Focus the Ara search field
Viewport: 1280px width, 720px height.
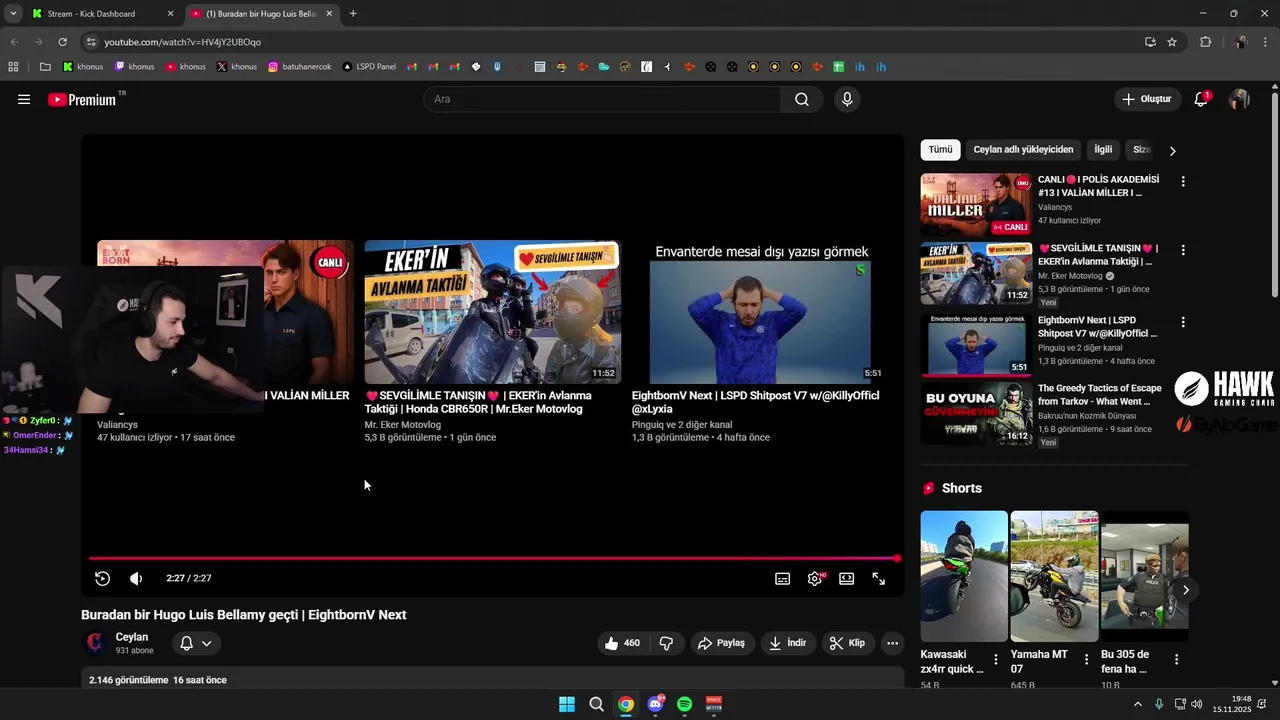[603, 99]
